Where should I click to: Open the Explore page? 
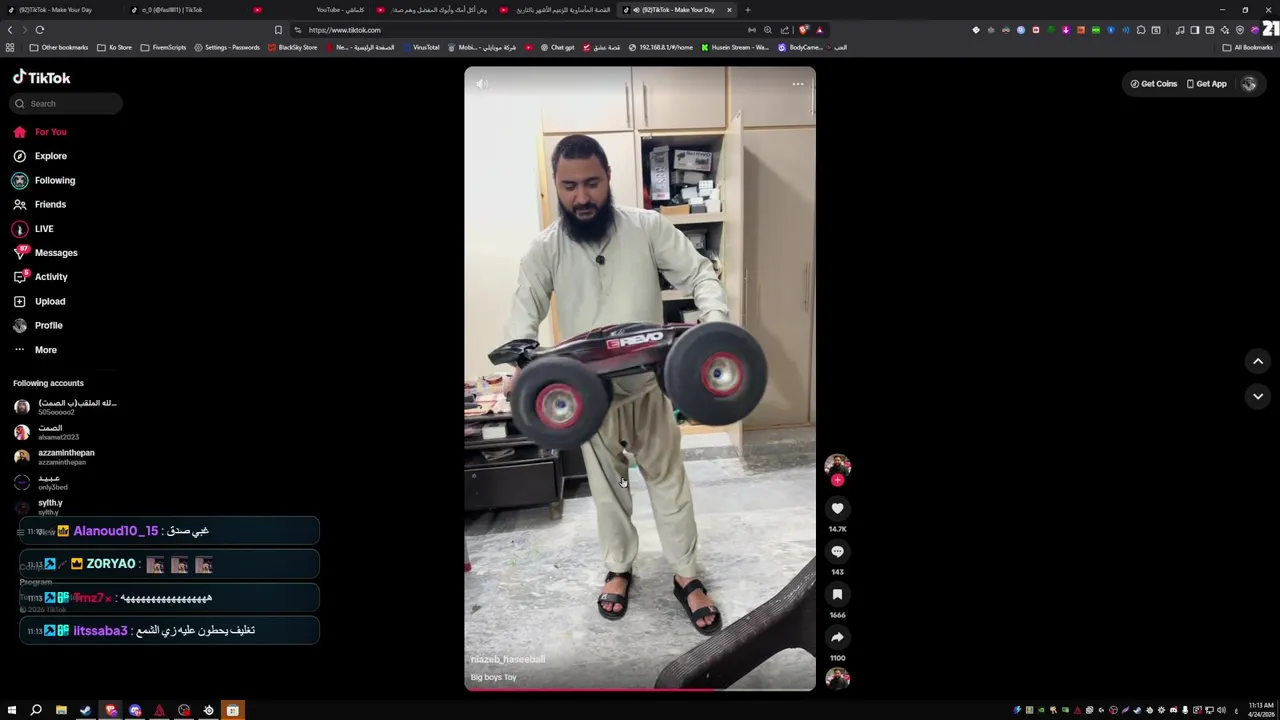40,156
